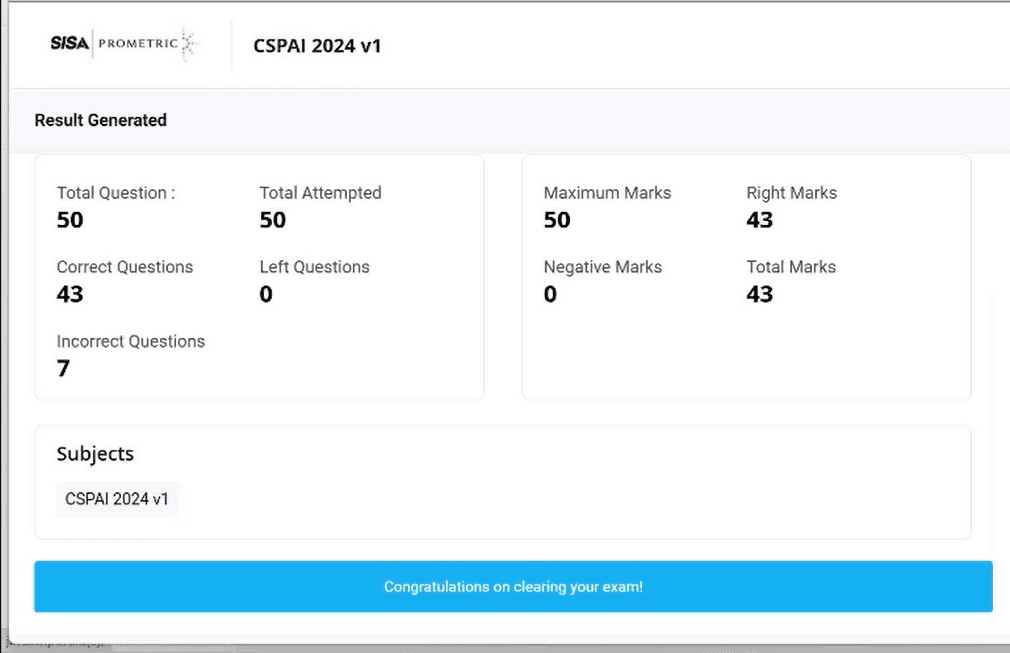Click the Total Question label
This screenshot has height=653, width=1010.
pos(115,193)
